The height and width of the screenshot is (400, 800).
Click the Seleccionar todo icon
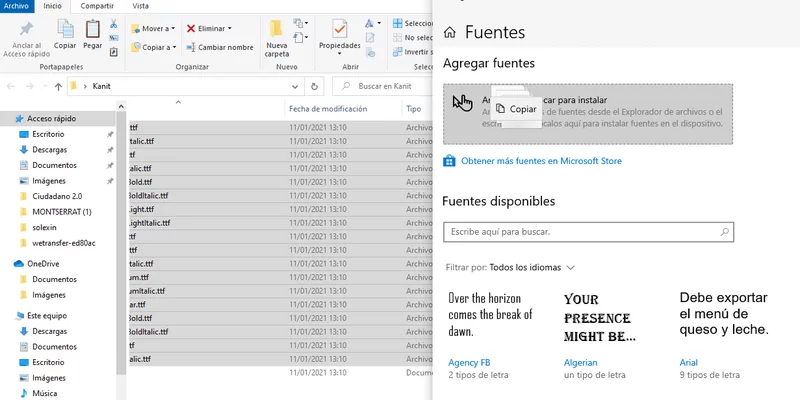coord(397,23)
